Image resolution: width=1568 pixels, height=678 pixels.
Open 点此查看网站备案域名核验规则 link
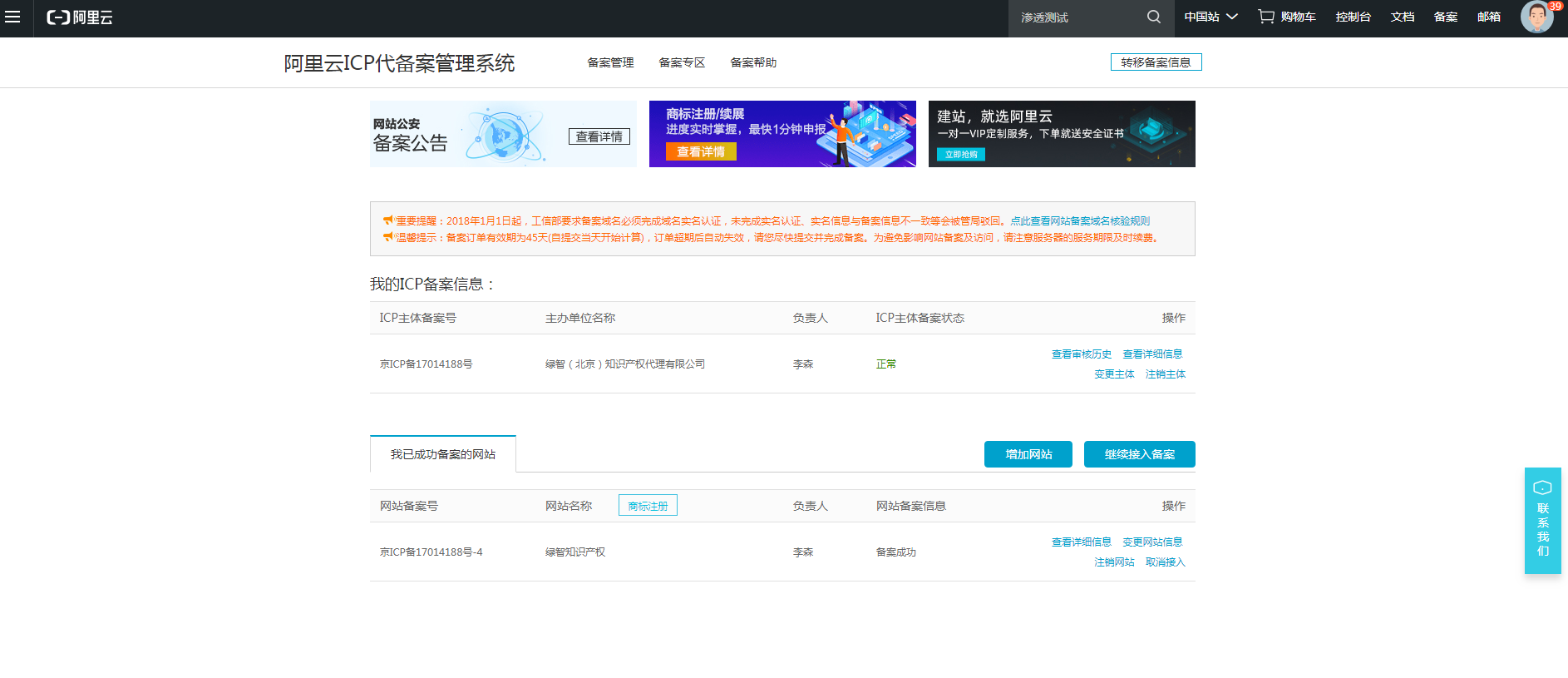click(x=1080, y=221)
